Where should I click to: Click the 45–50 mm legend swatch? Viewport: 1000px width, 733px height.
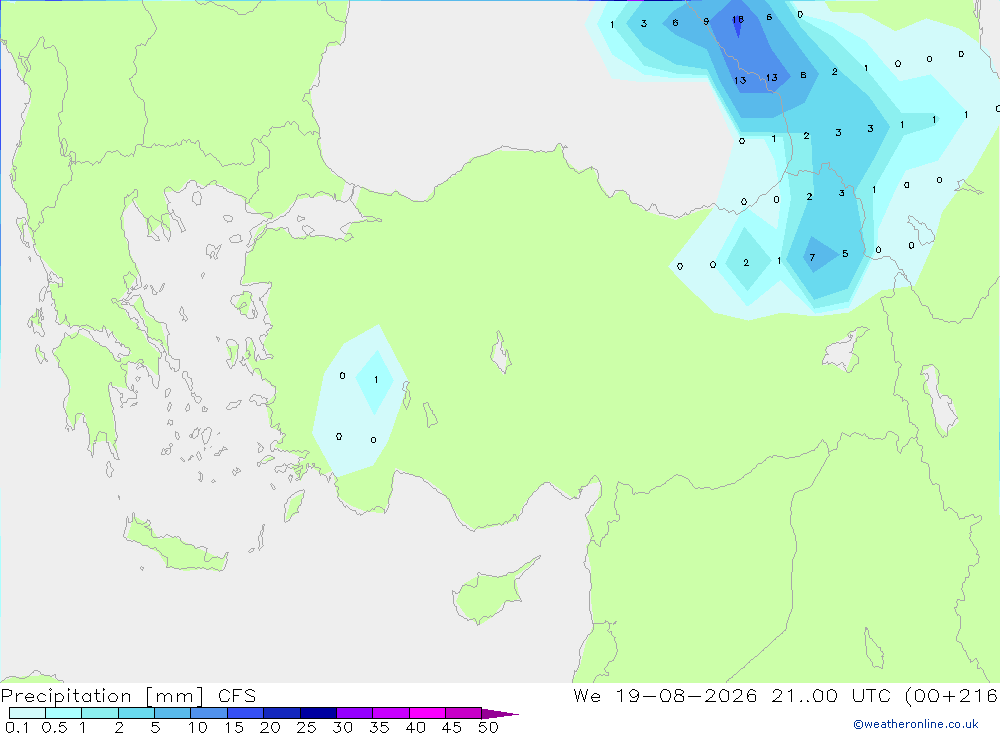[x=464, y=713]
